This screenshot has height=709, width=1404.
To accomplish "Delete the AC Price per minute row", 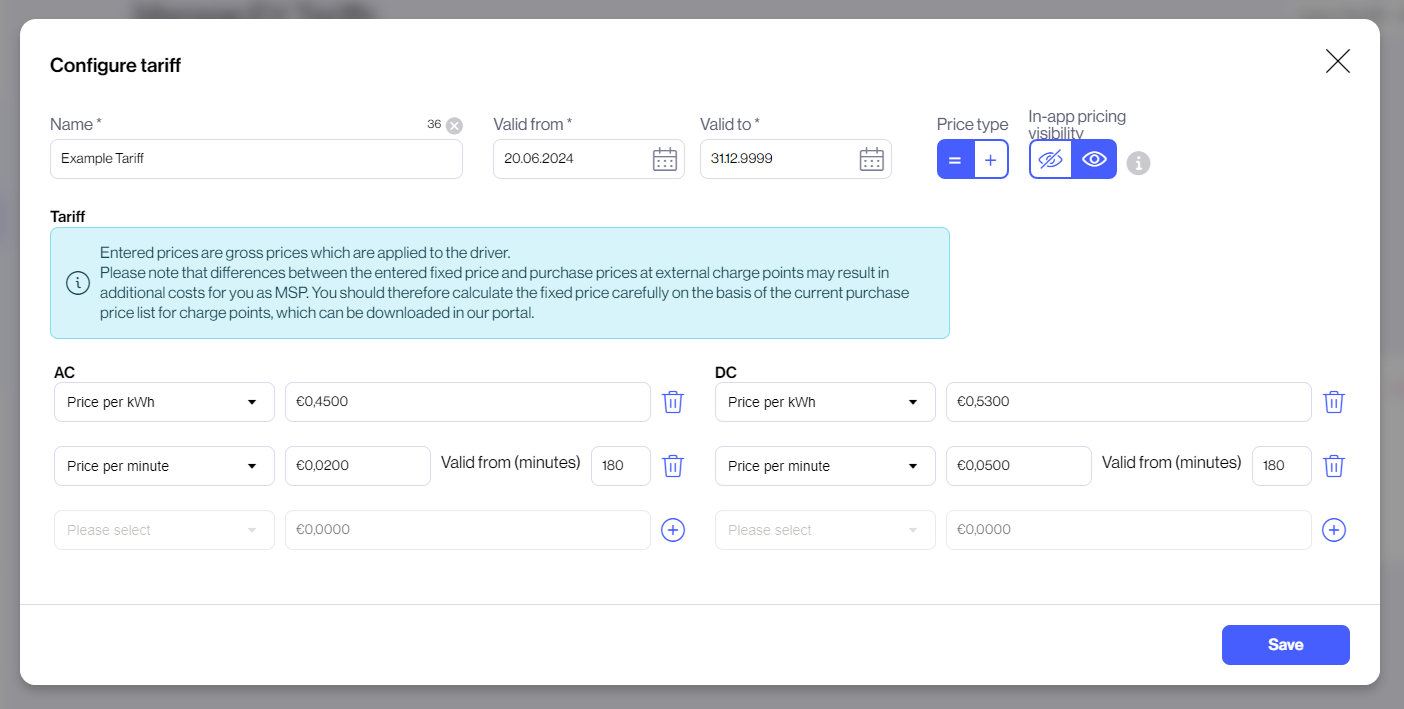I will tap(673, 466).
